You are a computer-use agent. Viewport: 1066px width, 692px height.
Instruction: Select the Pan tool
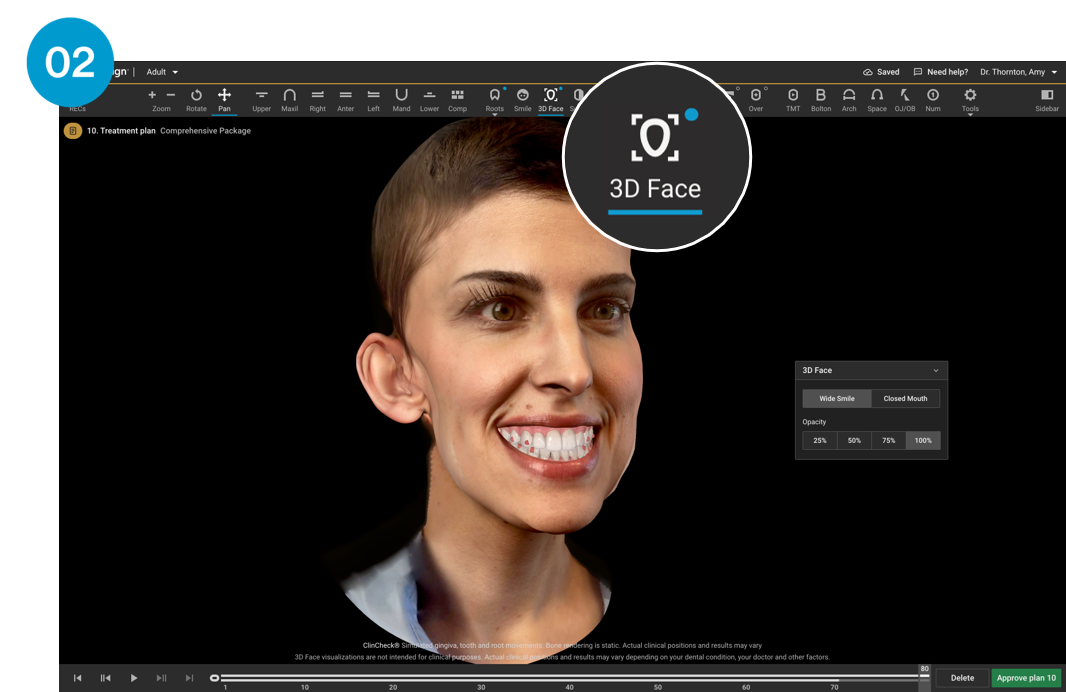tap(224, 99)
